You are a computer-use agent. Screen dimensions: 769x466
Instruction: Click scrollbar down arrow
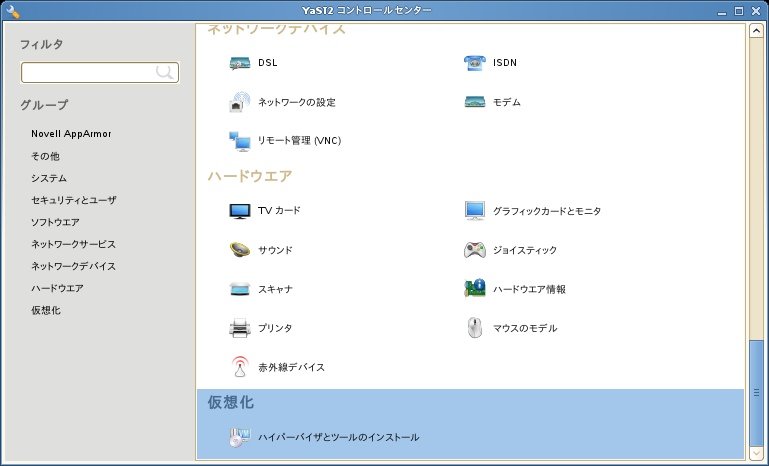click(756, 453)
